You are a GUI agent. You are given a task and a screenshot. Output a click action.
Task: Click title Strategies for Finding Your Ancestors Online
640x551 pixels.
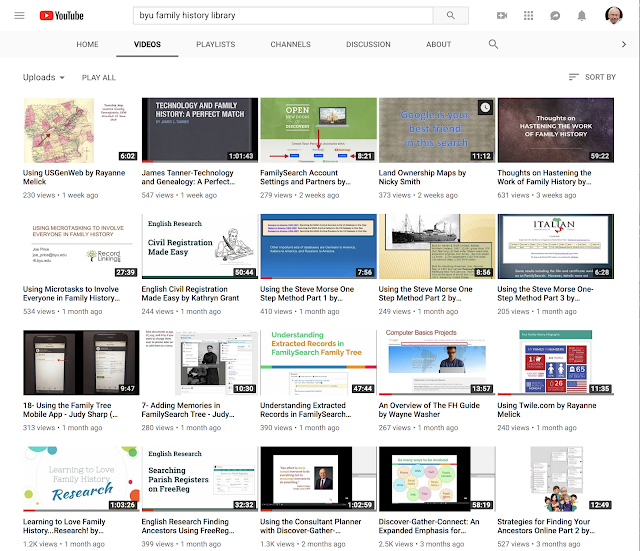546,526
